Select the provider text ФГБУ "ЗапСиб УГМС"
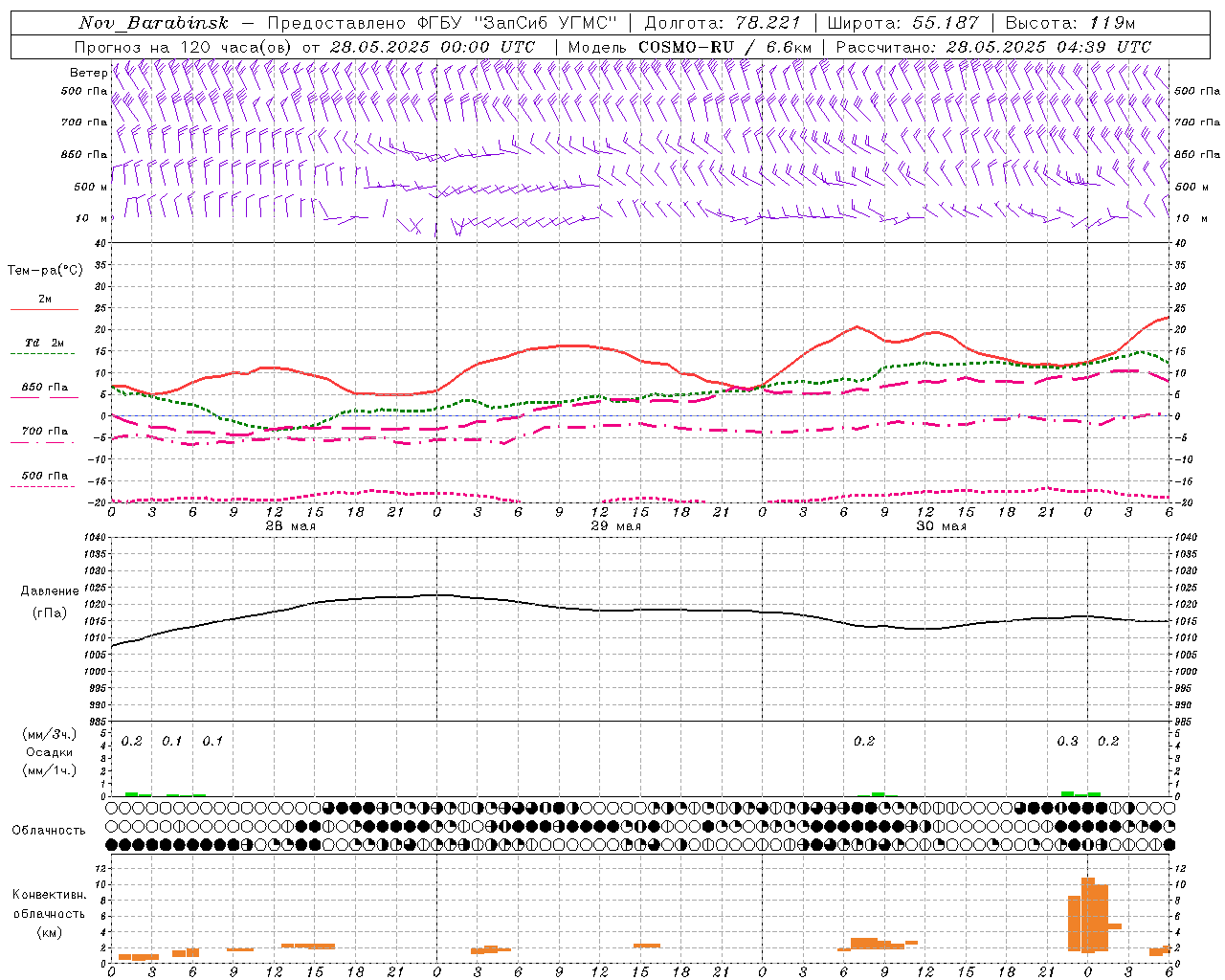The width and height of the screenshot is (1225, 980). (x=518, y=23)
